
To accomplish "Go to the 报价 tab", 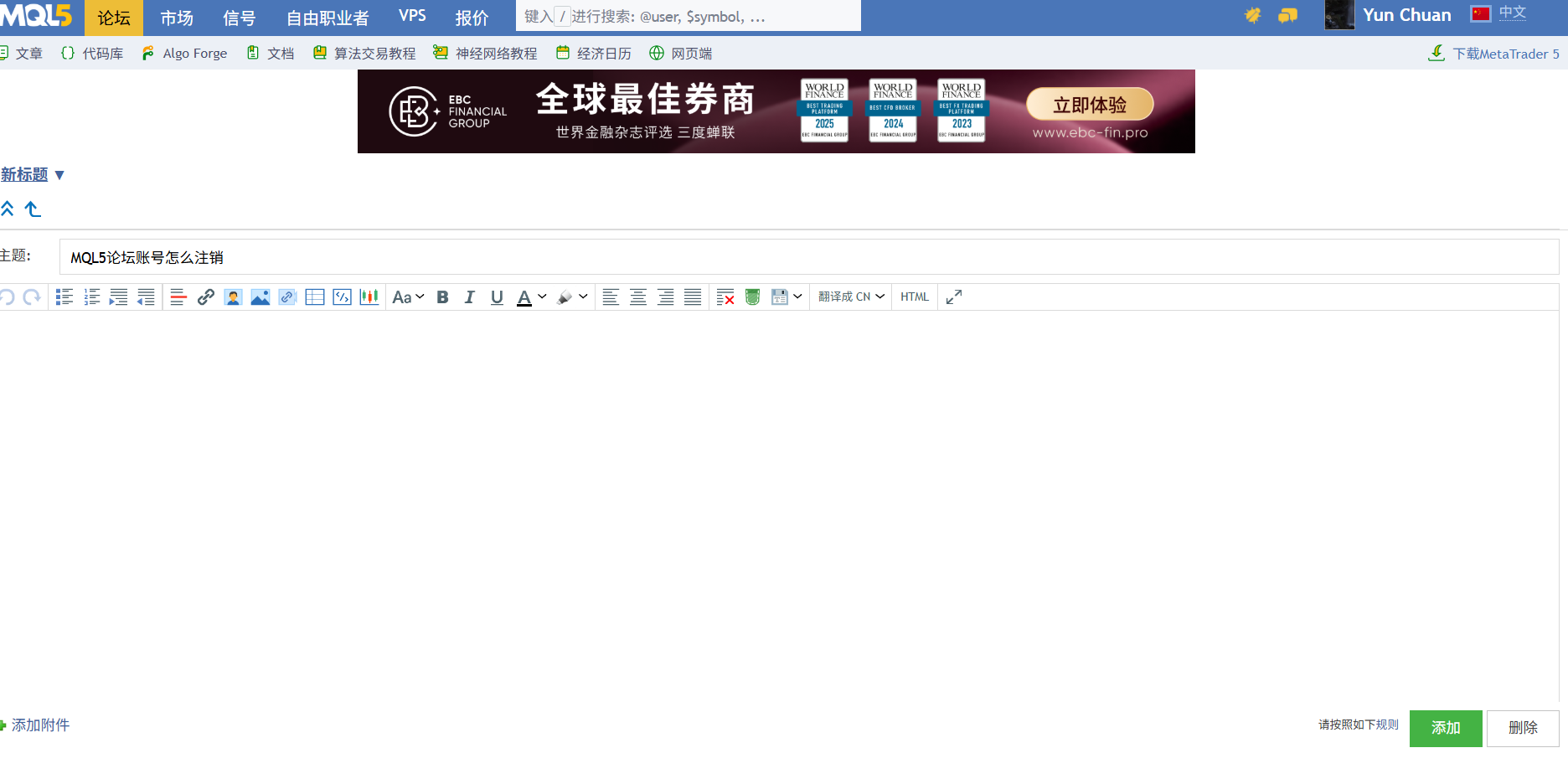I will pyautogui.click(x=472, y=18).
